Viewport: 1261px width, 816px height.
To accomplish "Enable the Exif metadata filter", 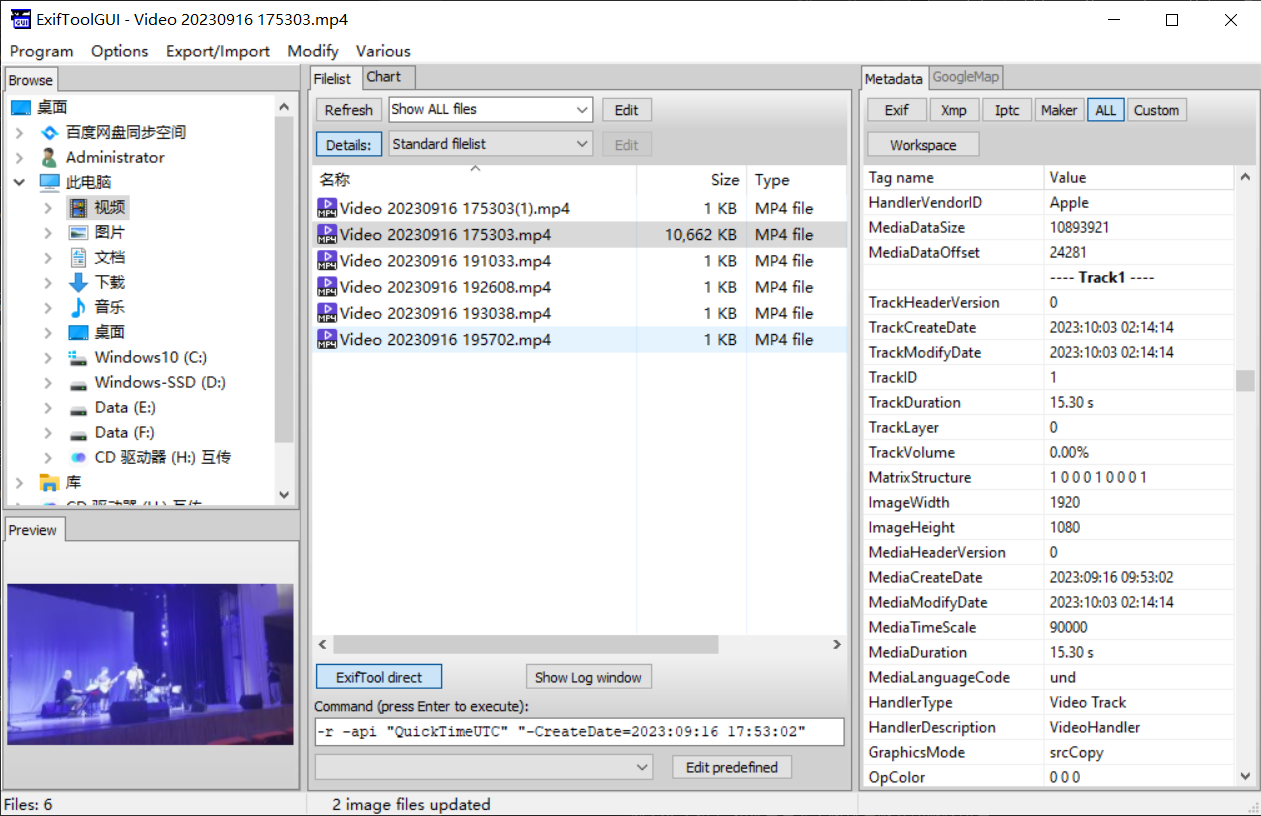I will pyautogui.click(x=896, y=110).
